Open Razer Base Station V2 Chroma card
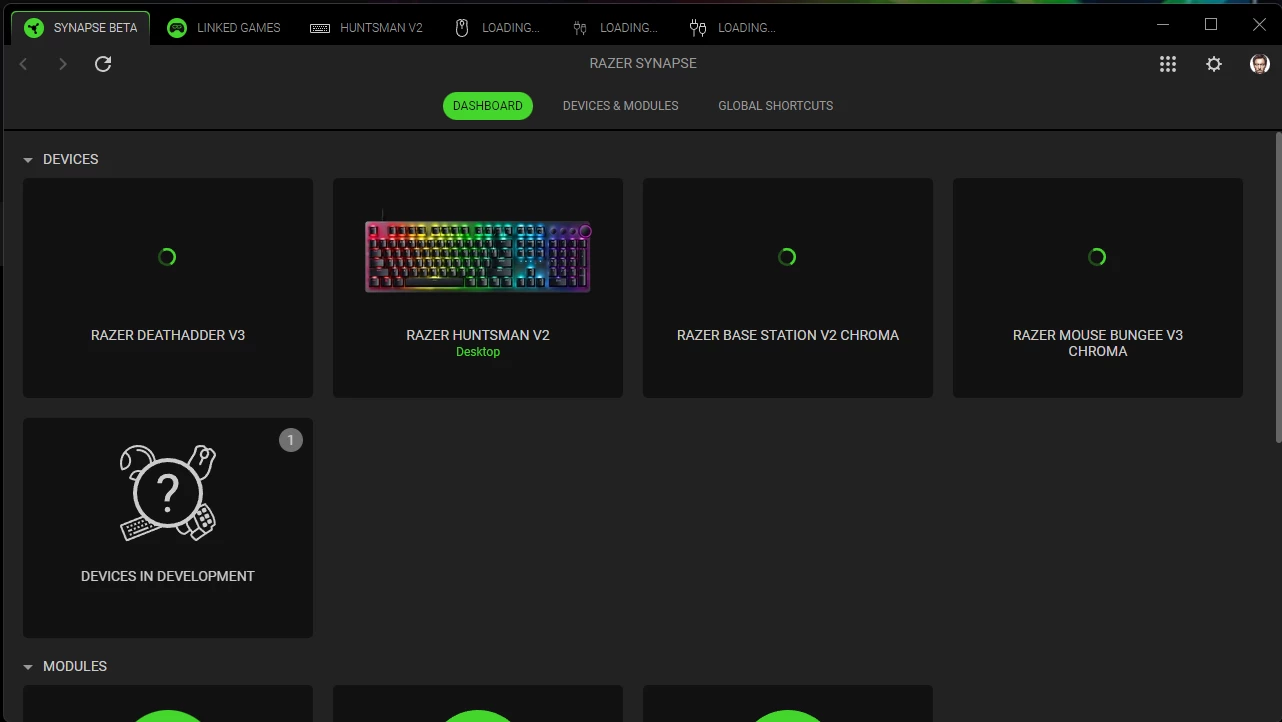Screen dimensions: 1282x722 (788, 288)
